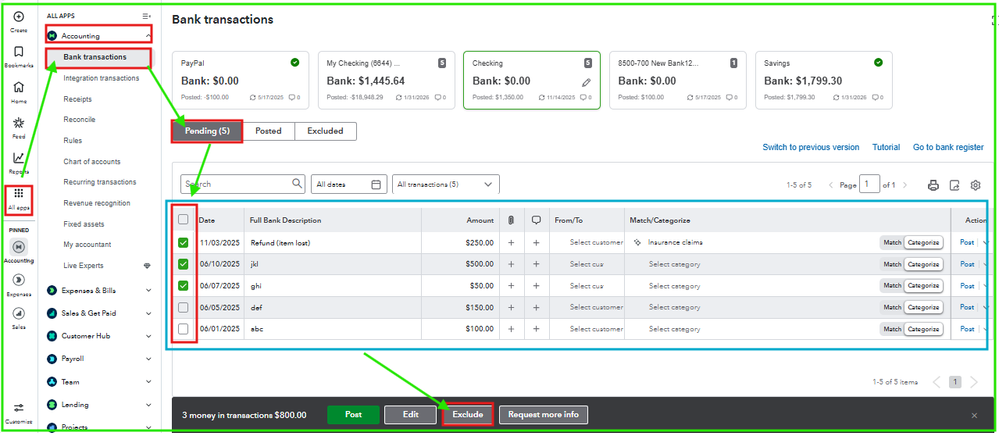
Task: Click the export icon above the table
Action: pyautogui.click(x=954, y=185)
